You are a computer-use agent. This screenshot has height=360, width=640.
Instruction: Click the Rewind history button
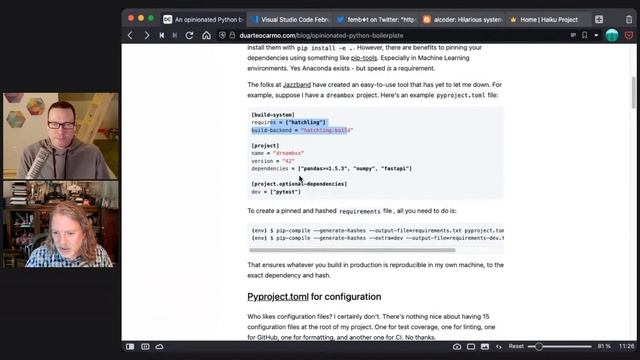[x=162, y=36]
